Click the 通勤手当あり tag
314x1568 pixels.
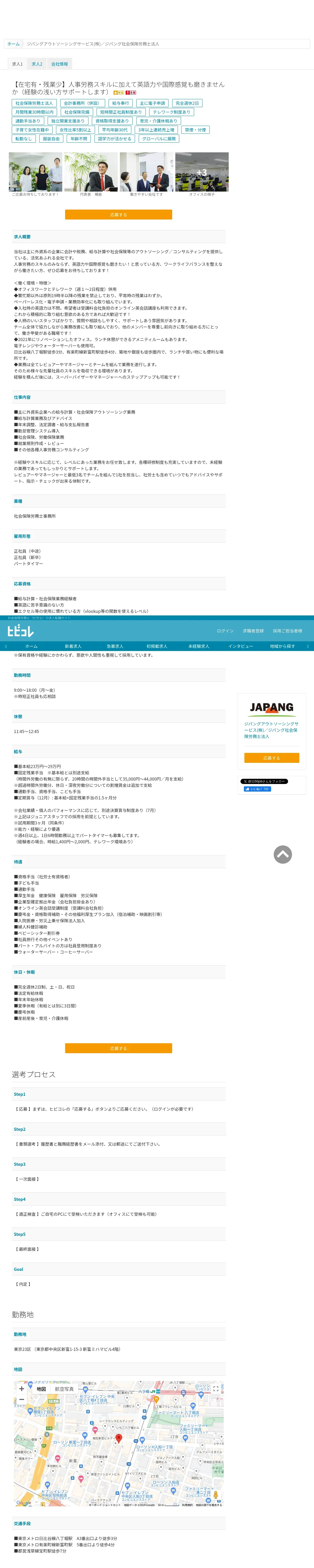[27, 121]
